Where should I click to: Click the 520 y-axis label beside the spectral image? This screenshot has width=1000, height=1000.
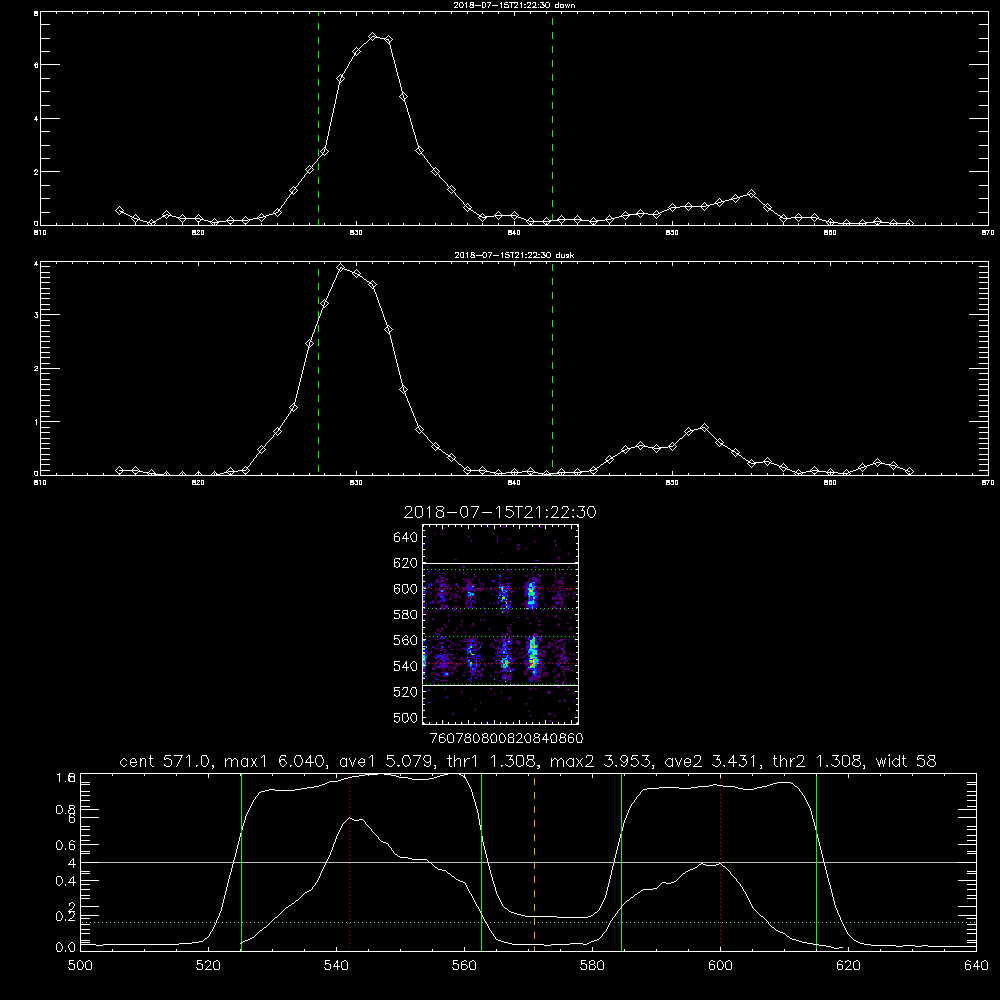[x=406, y=692]
